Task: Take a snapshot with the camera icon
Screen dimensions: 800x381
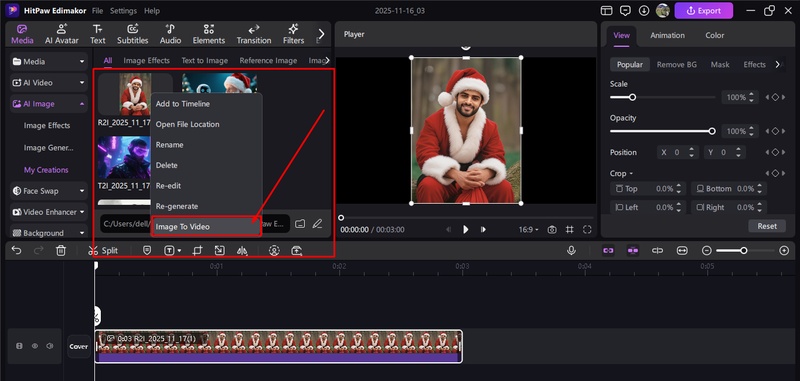Action: click(552, 230)
